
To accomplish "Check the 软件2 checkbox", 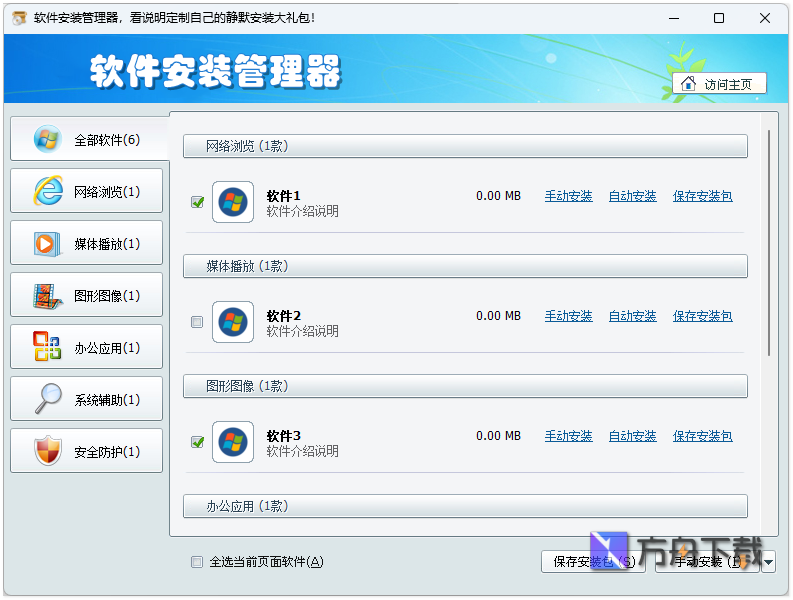I will tap(197, 322).
